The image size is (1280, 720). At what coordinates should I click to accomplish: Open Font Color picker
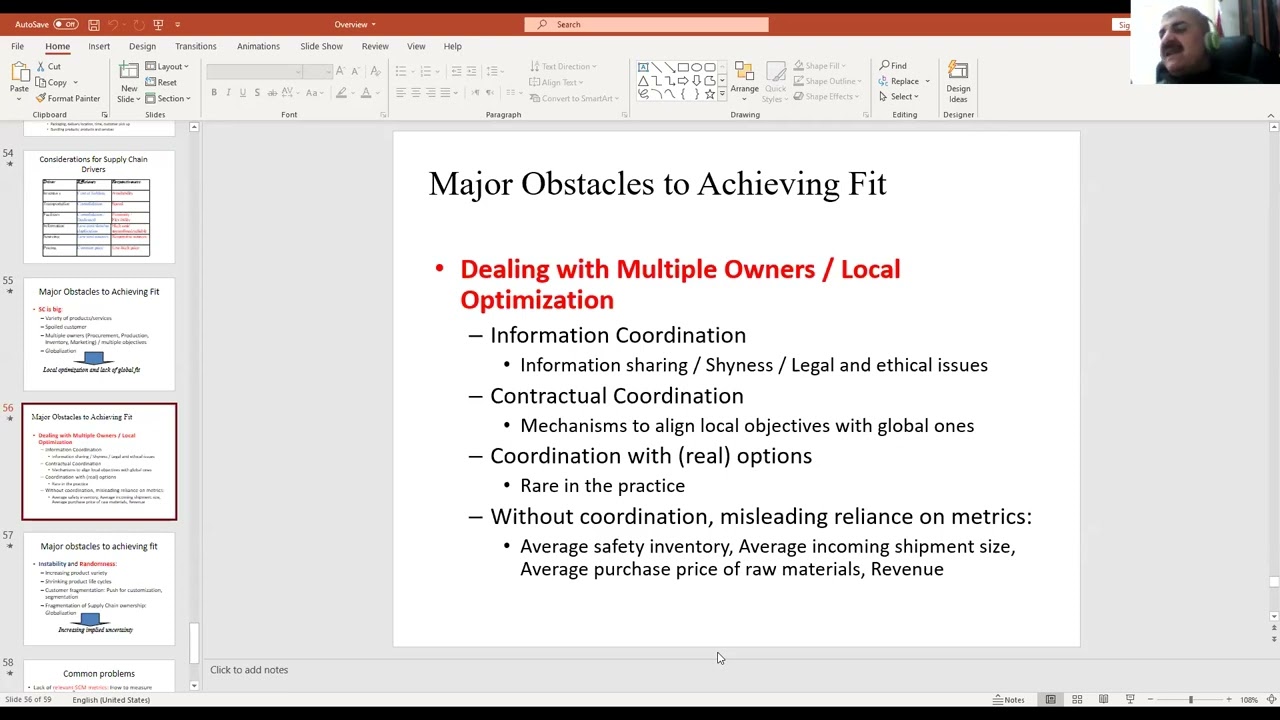click(x=366, y=93)
